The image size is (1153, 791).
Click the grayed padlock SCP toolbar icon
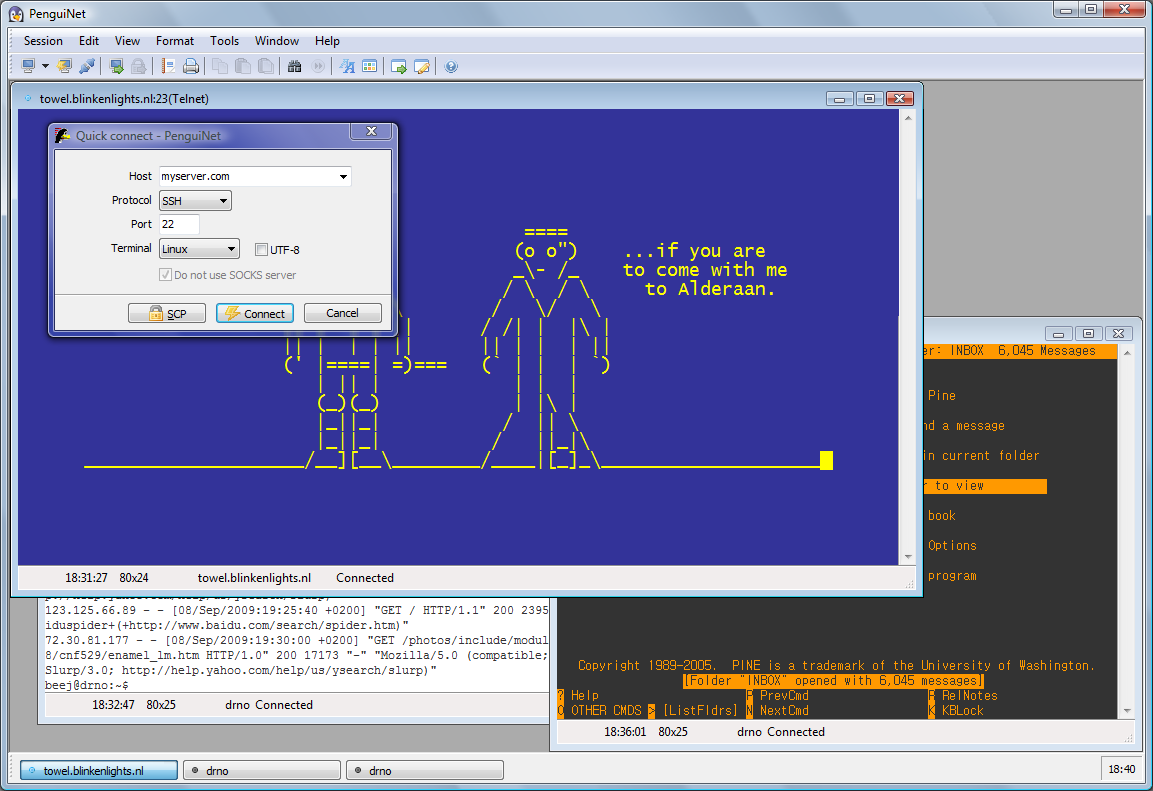138,66
